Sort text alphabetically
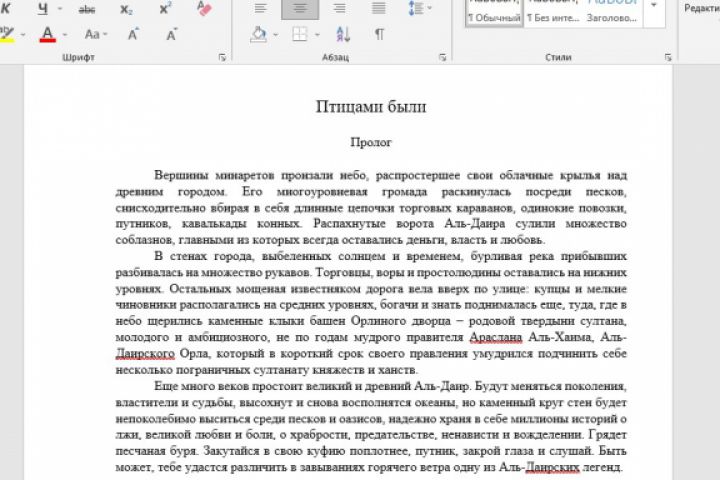 pos(343,34)
